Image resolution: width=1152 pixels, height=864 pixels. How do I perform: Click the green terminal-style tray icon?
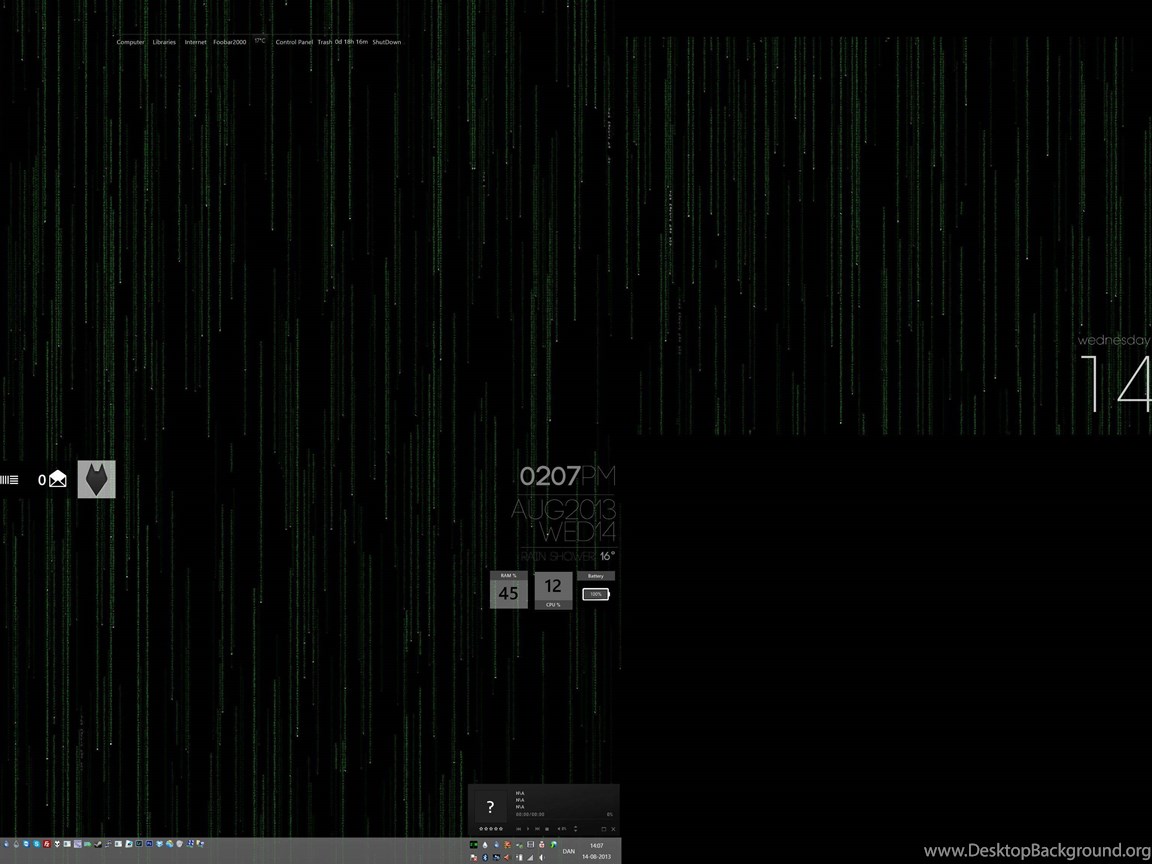[x=474, y=845]
